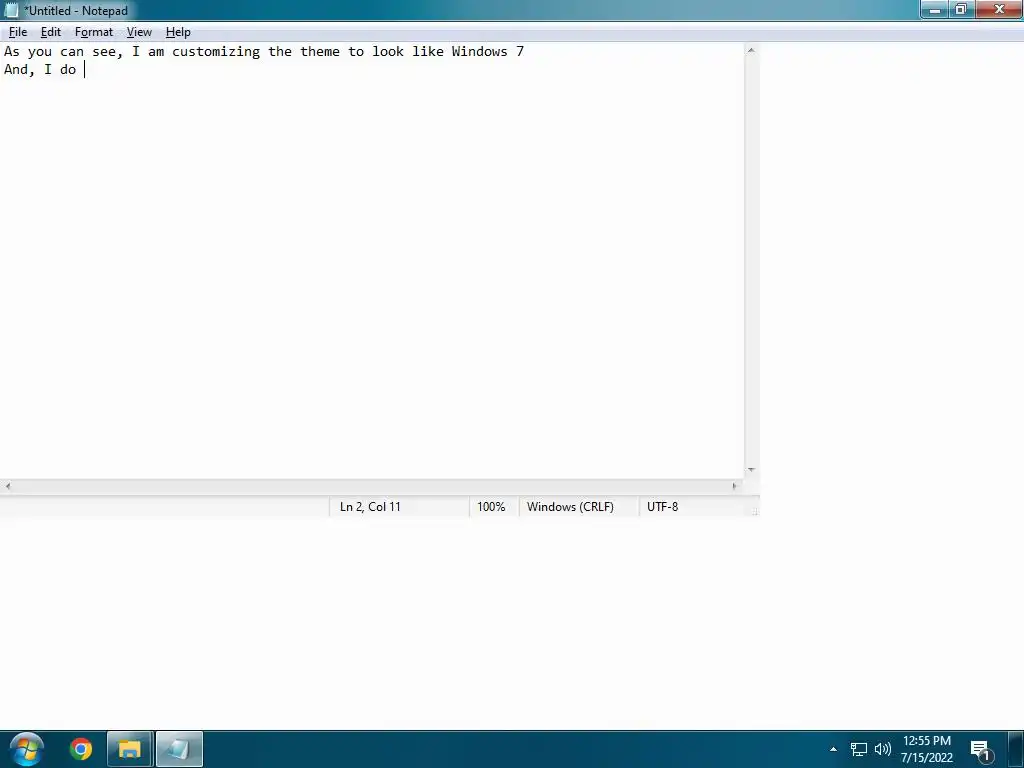The height and width of the screenshot is (768, 1024).
Task: Click the word 'Windows' in first line
Action: pyautogui.click(x=479, y=52)
